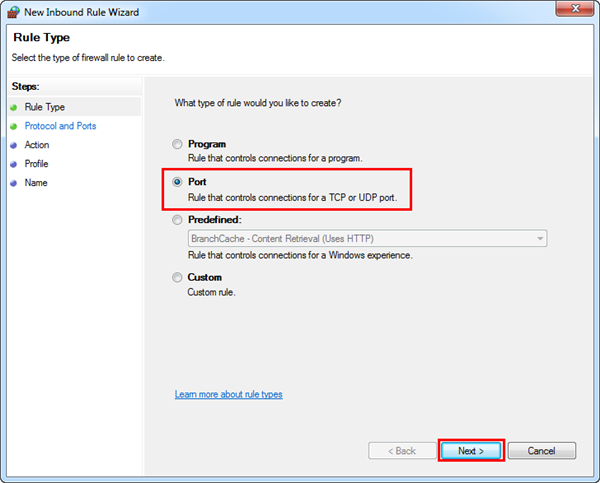
Task: Click the firewall wizard title bar icon
Action: [13, 12]
